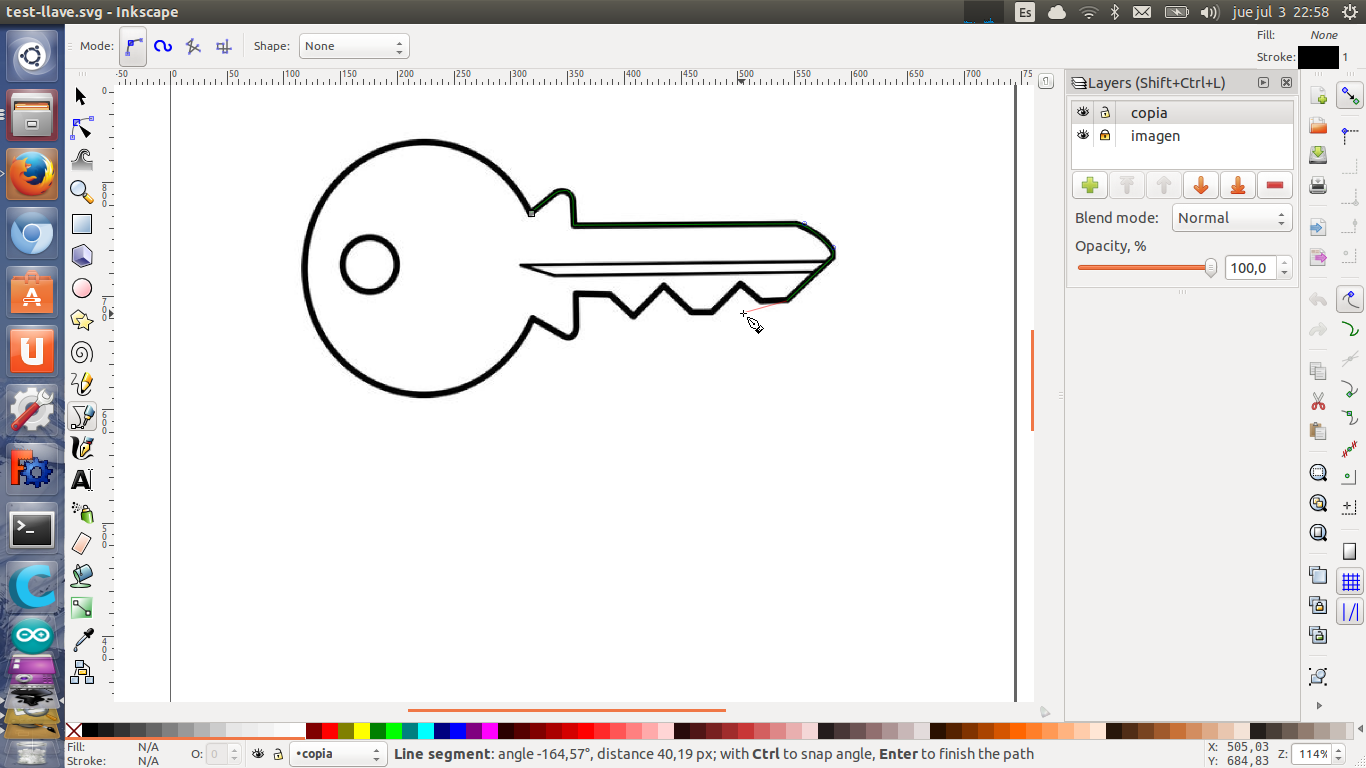This screenshot has height=768, width=1366.
Task: Select the Selector arrow tool
Action: (x=81, y=96)
